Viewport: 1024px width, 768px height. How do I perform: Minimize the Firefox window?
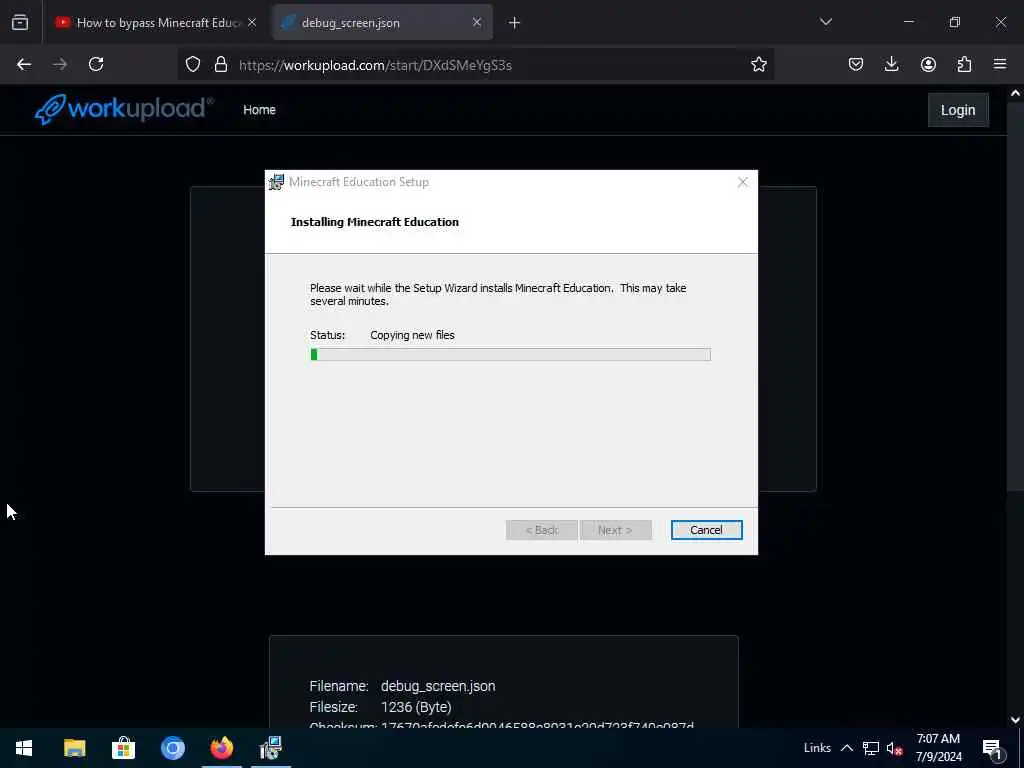click(x=908, y=22)
